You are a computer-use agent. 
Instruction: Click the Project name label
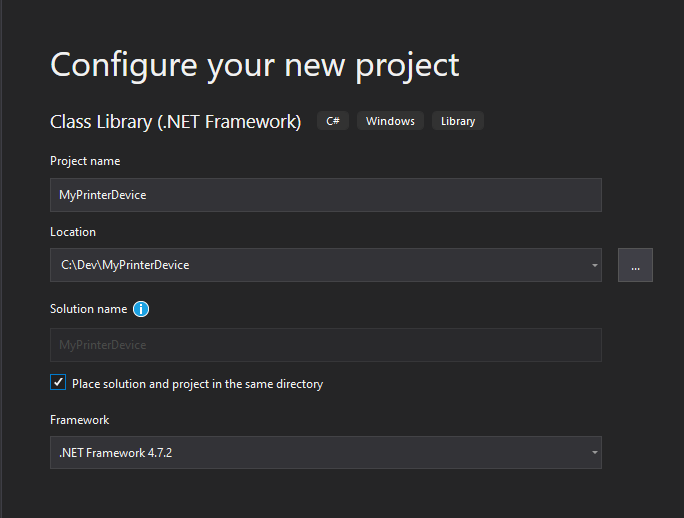click(85, 161)
